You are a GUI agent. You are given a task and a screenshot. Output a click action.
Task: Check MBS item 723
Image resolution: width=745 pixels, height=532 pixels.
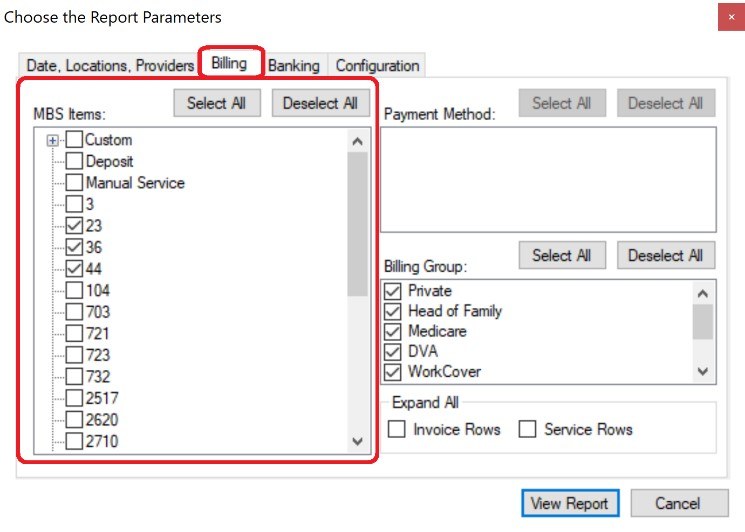(74, 355)
